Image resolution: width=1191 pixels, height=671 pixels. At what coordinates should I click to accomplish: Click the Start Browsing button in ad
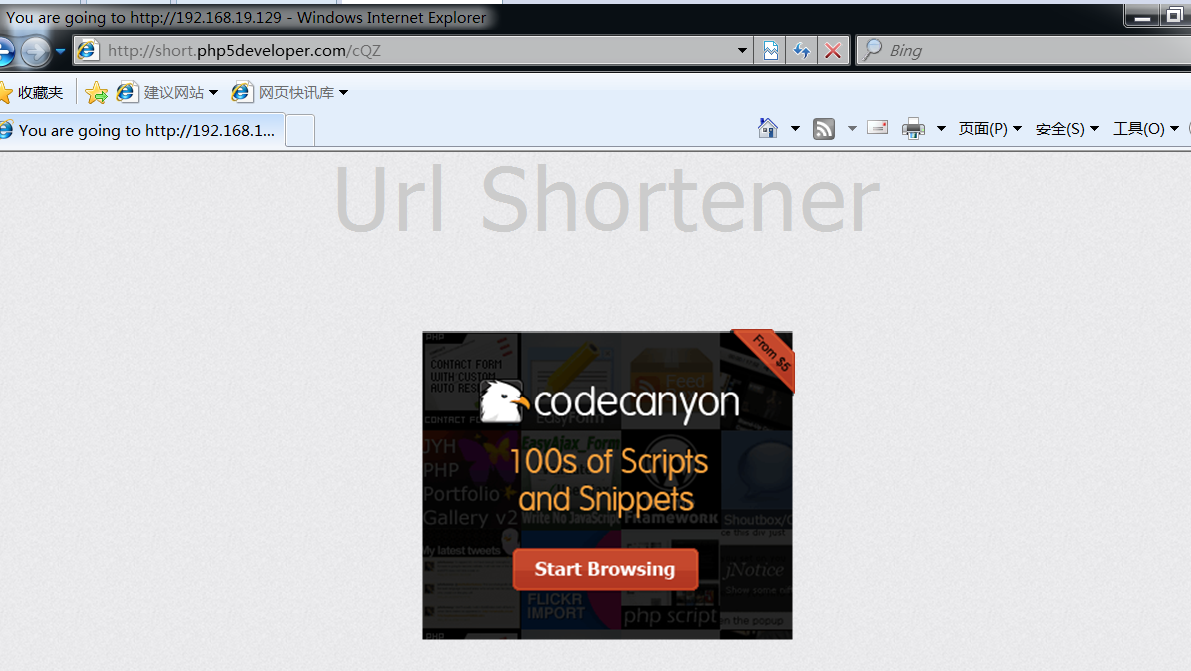pyautogui.click(x=605, y=569)
